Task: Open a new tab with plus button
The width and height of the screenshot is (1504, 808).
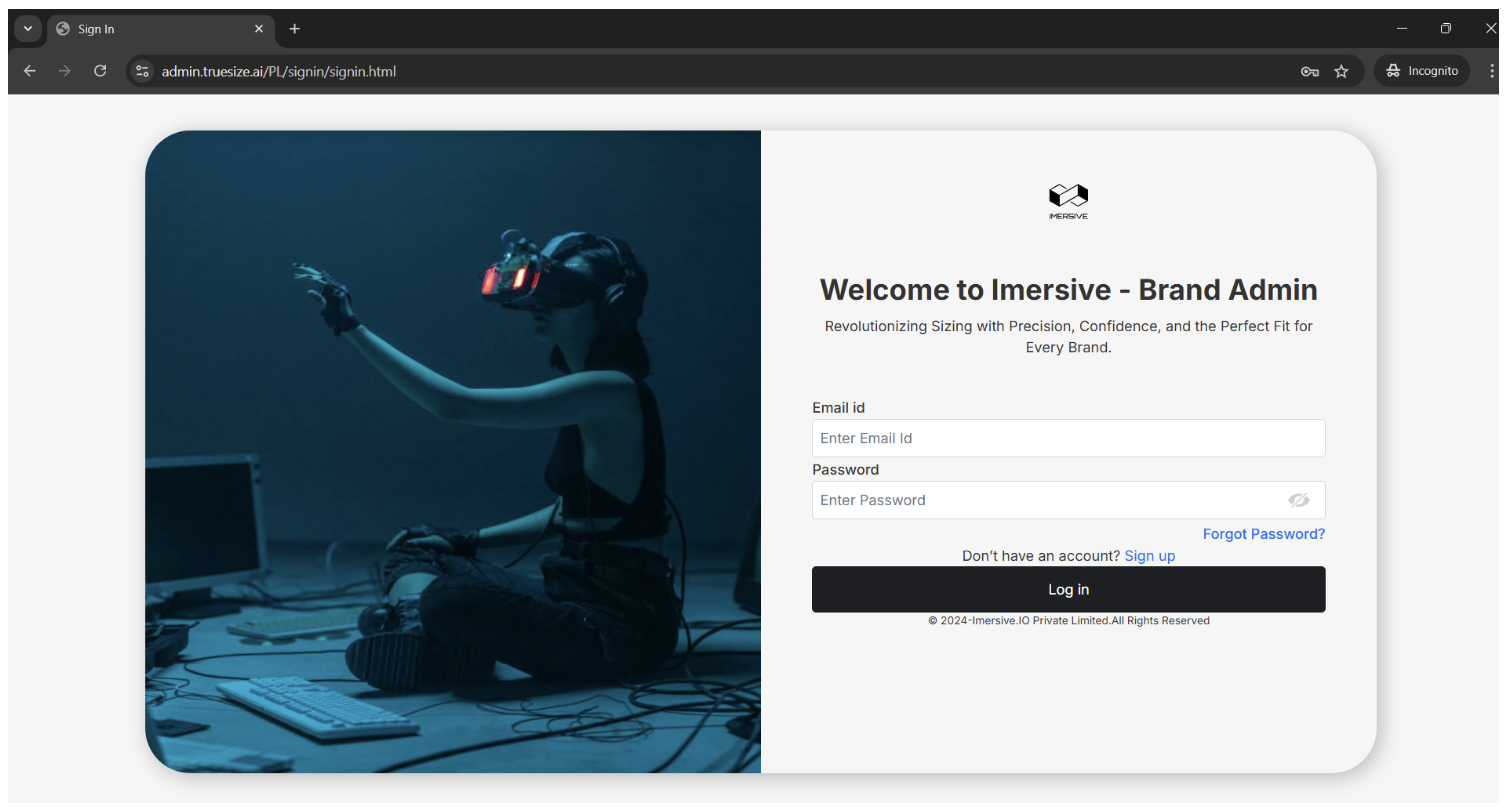Action: pyautogui.click(x=294, y=29)
